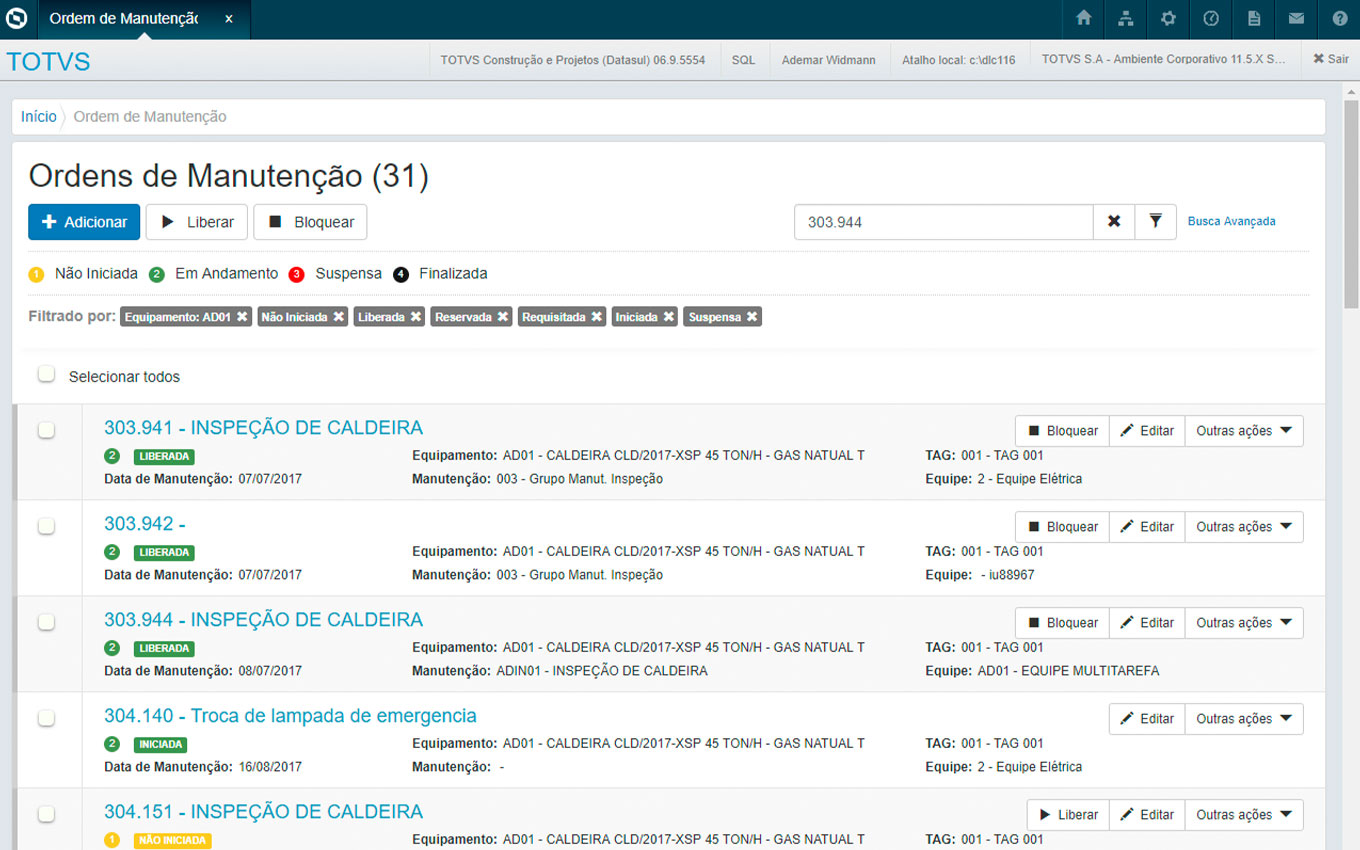This screenshot has height=850, width=1360.
Task: Open the organization hierarchy icon
Action: [1126, 19]
